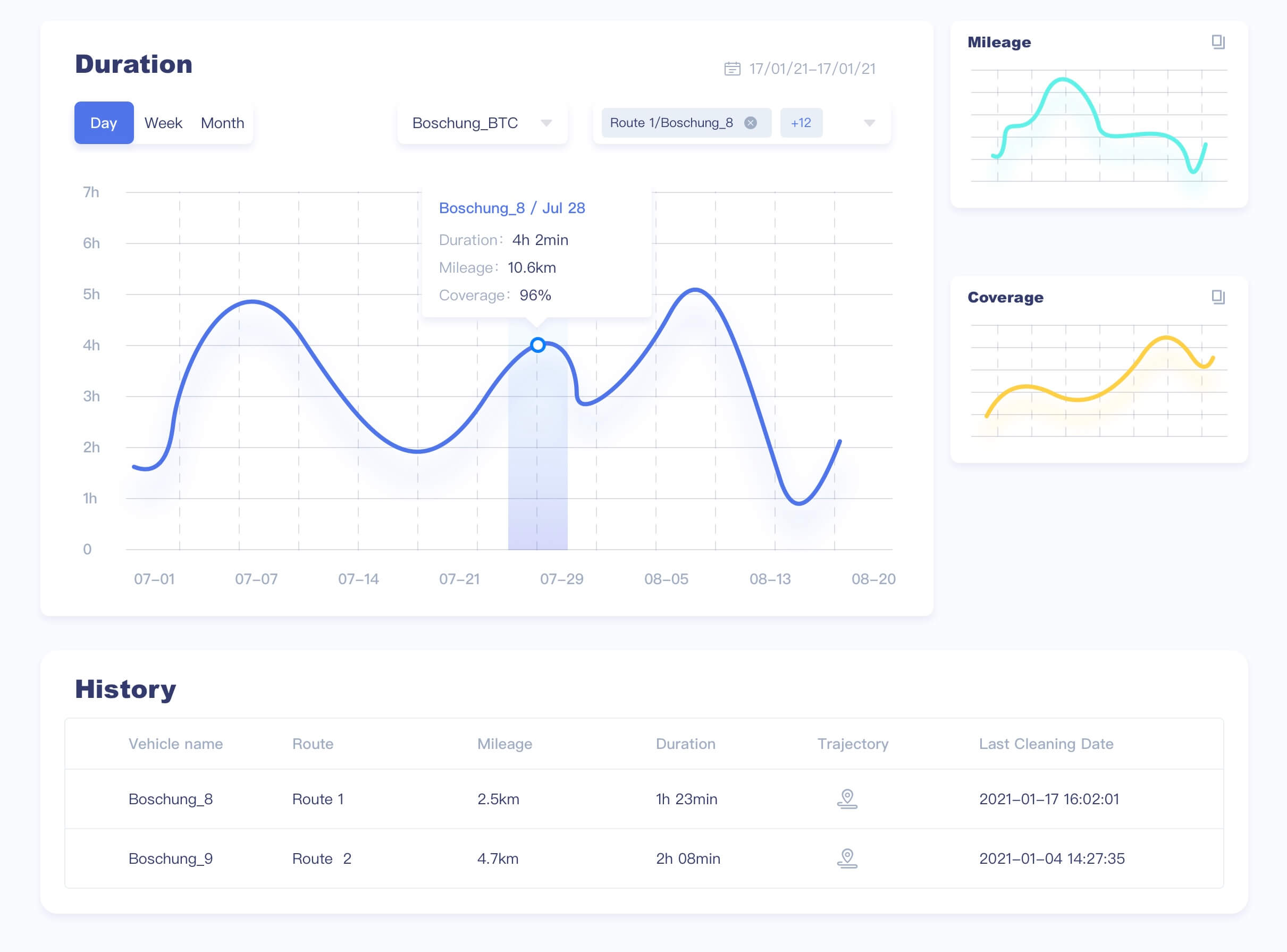The height and width of the screenshot is (952, 1287).
Task: Click the Jul 28 data point marker
Action: pos(537,345)
